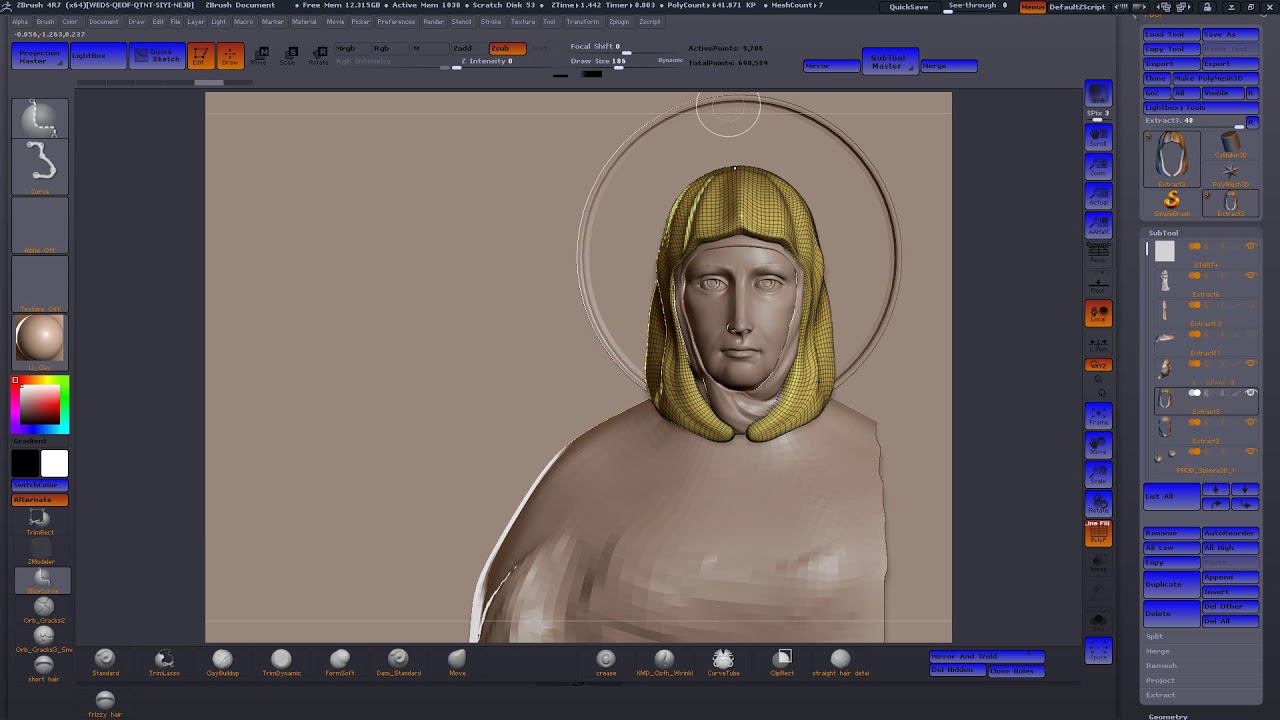Select the Cylinder3D tool thumbnail

(x=1230, y=147)
